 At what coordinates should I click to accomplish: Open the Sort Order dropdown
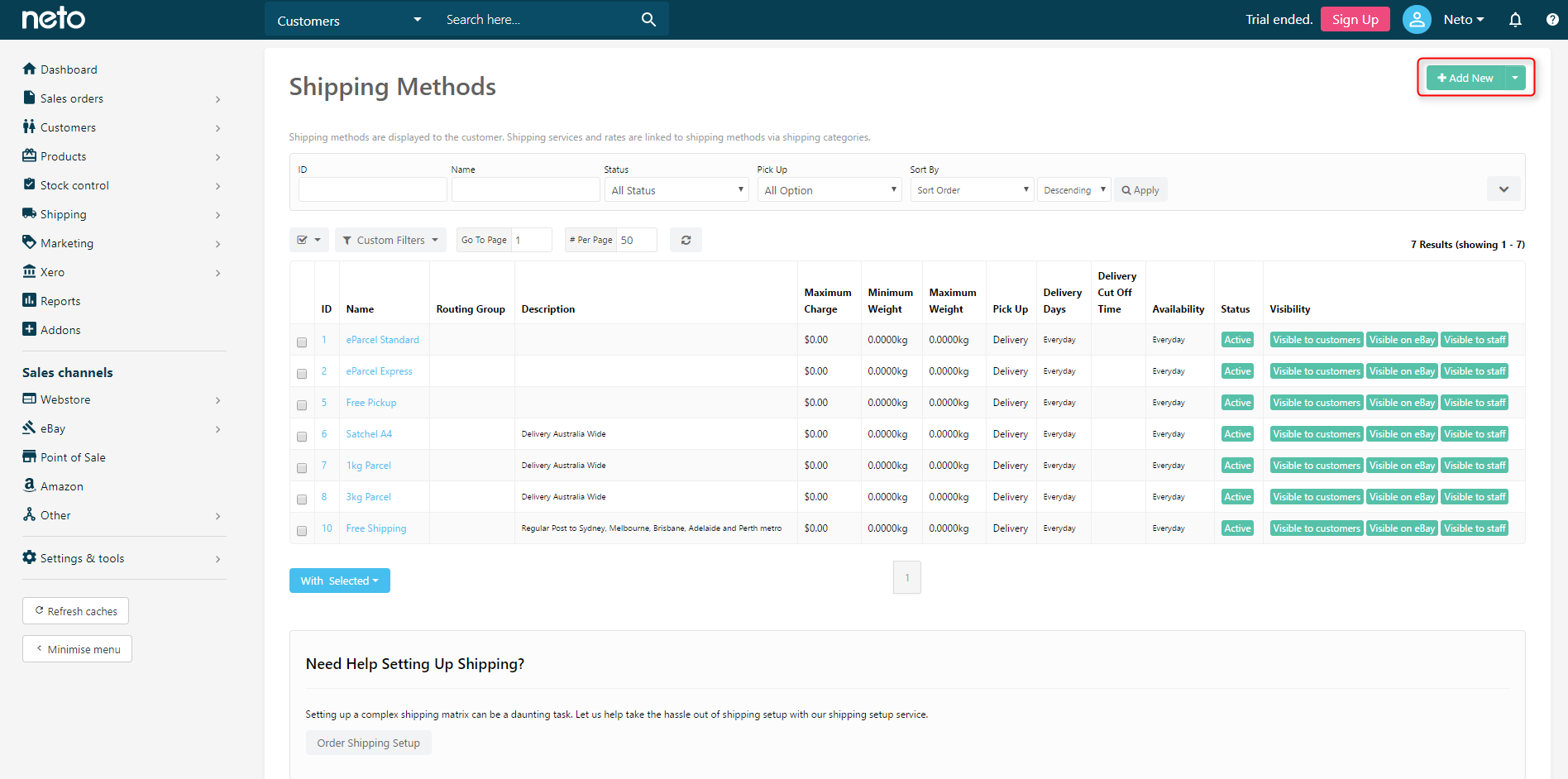973,189
